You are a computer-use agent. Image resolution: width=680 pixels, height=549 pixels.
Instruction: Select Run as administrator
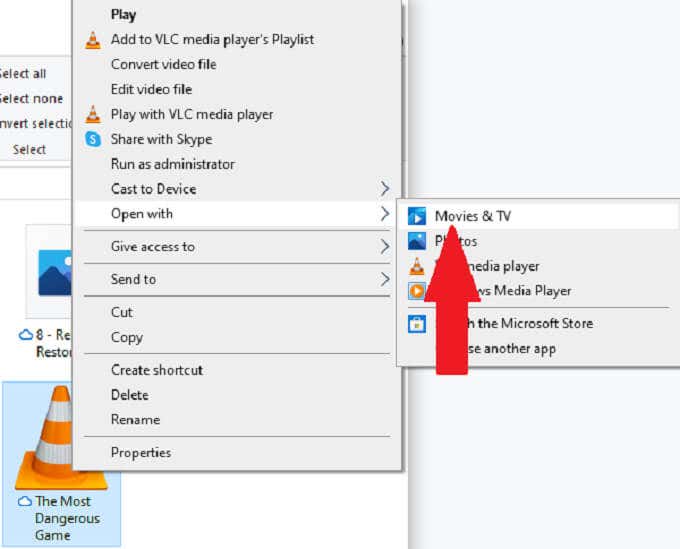point(238,164)
